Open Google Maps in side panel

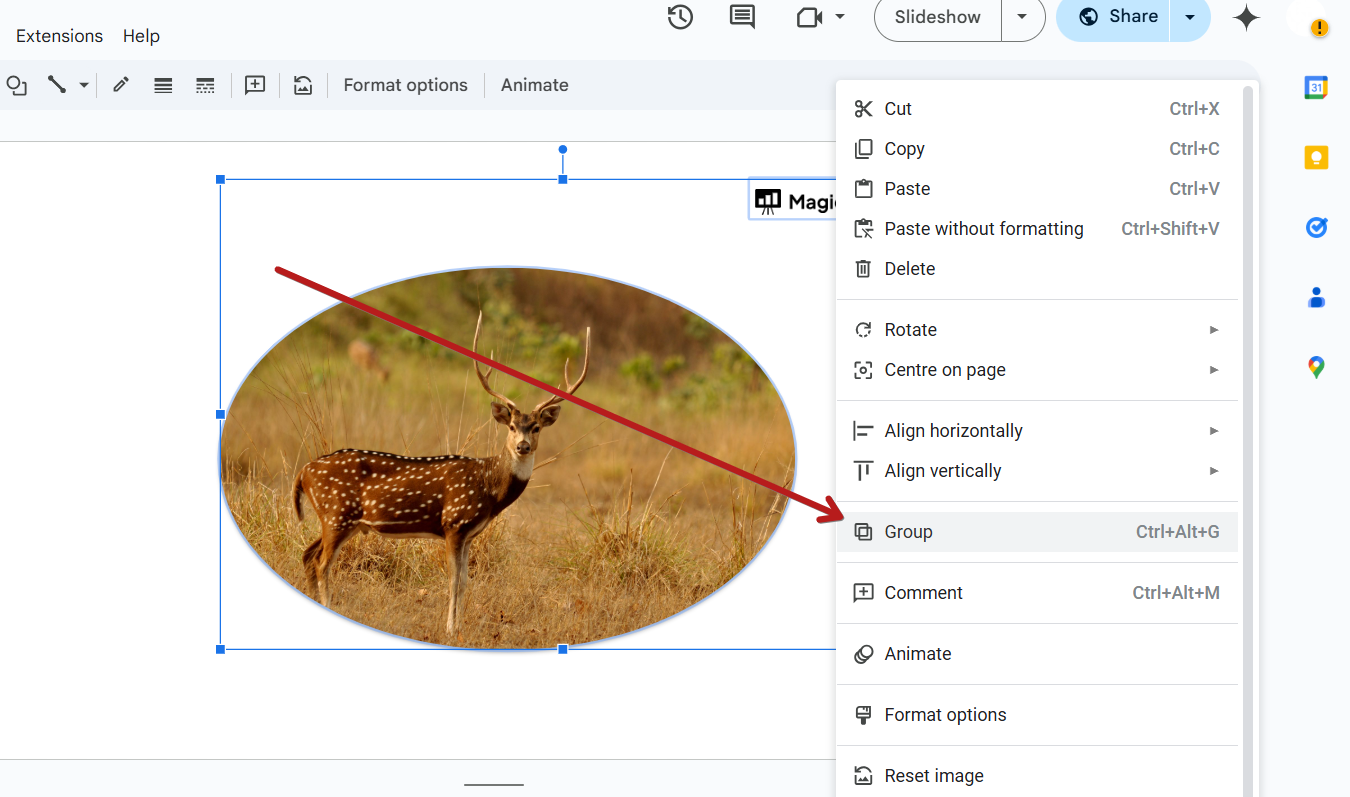[x=1316, y=367]
